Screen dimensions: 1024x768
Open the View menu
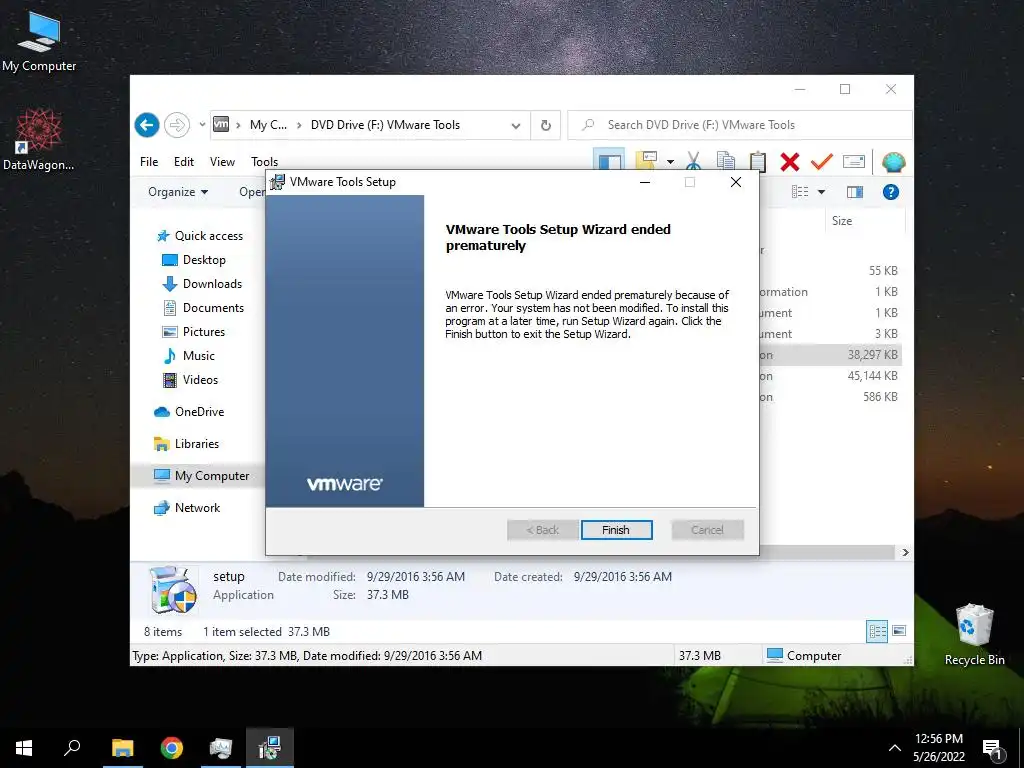(222, 162)
